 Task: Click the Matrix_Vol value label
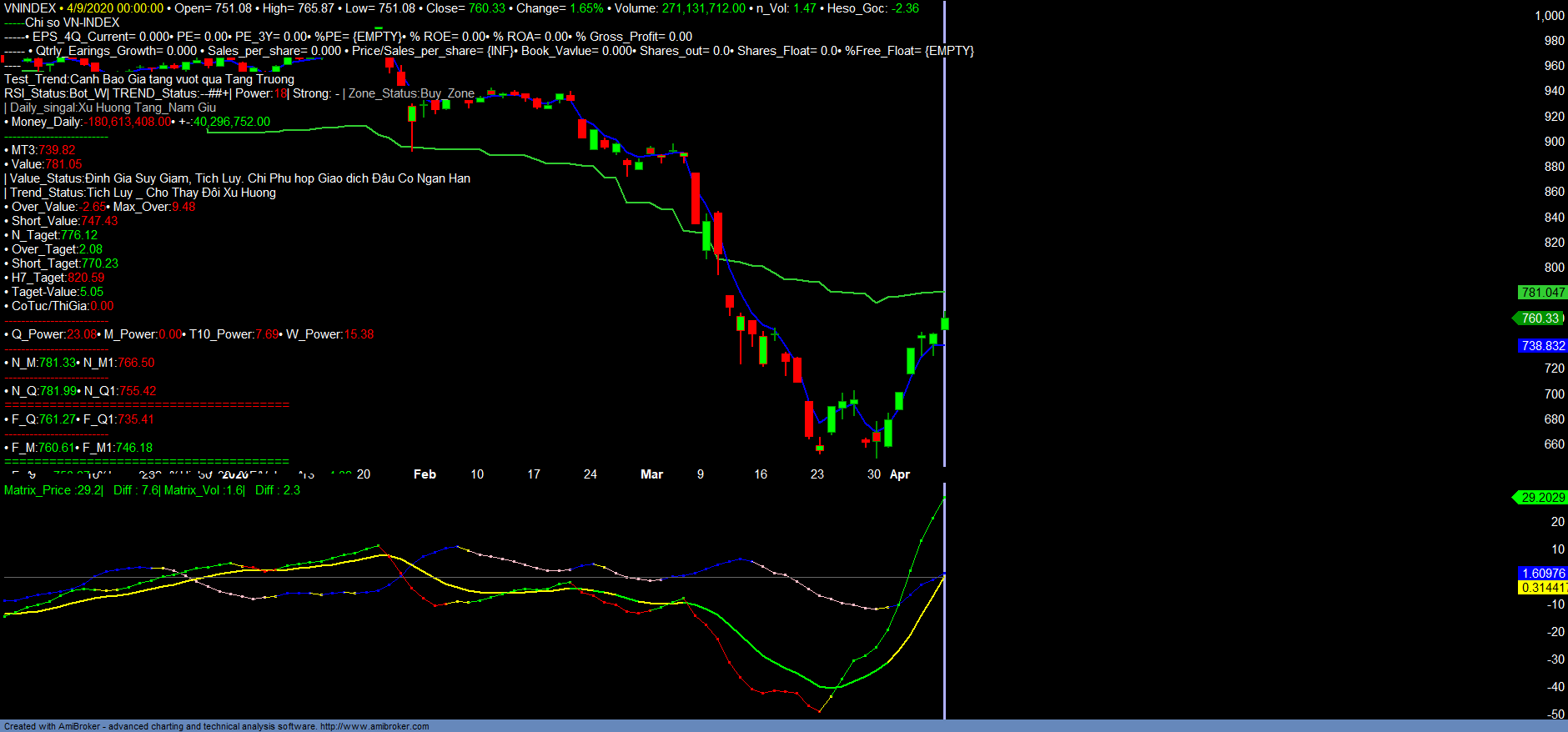[x=204, y=490]
